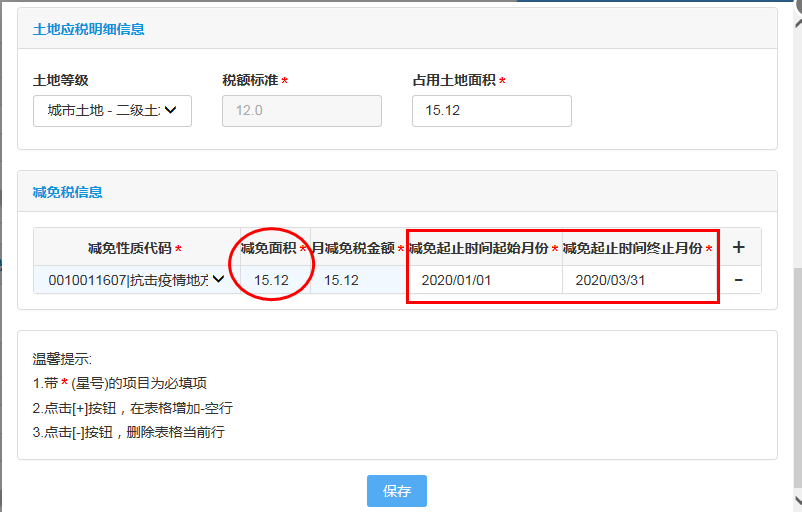
Task: Select the end date 2020/03/31 field
Action: click(x=639, y=280)
